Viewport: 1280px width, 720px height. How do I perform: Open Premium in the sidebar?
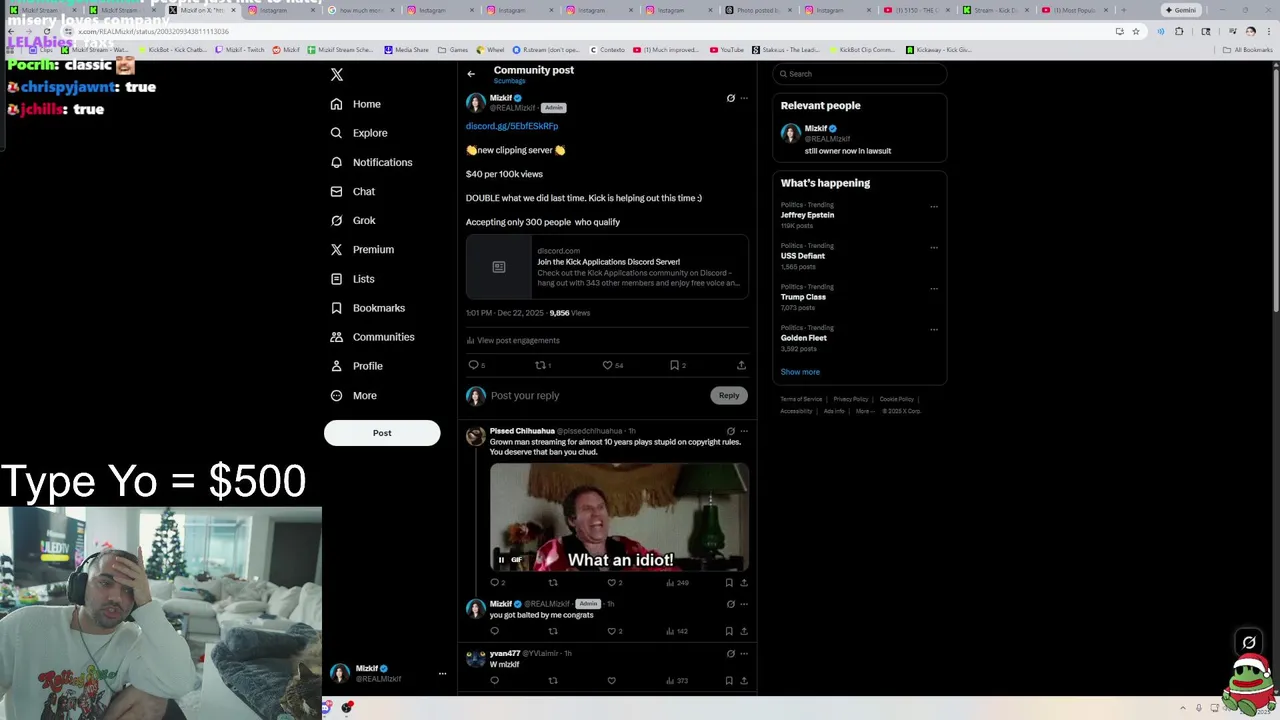click(x=362, y=249)
